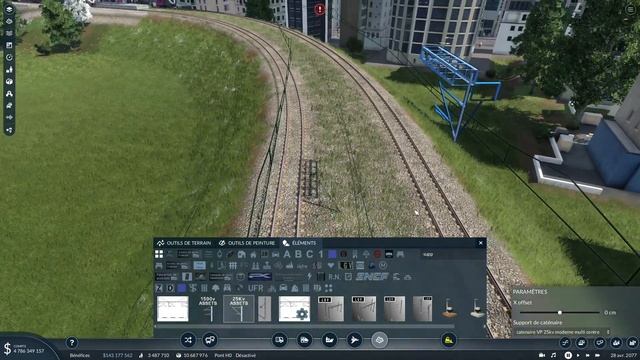Pause the game simulation
The image size is (640, 360).
tap(568, 356)
